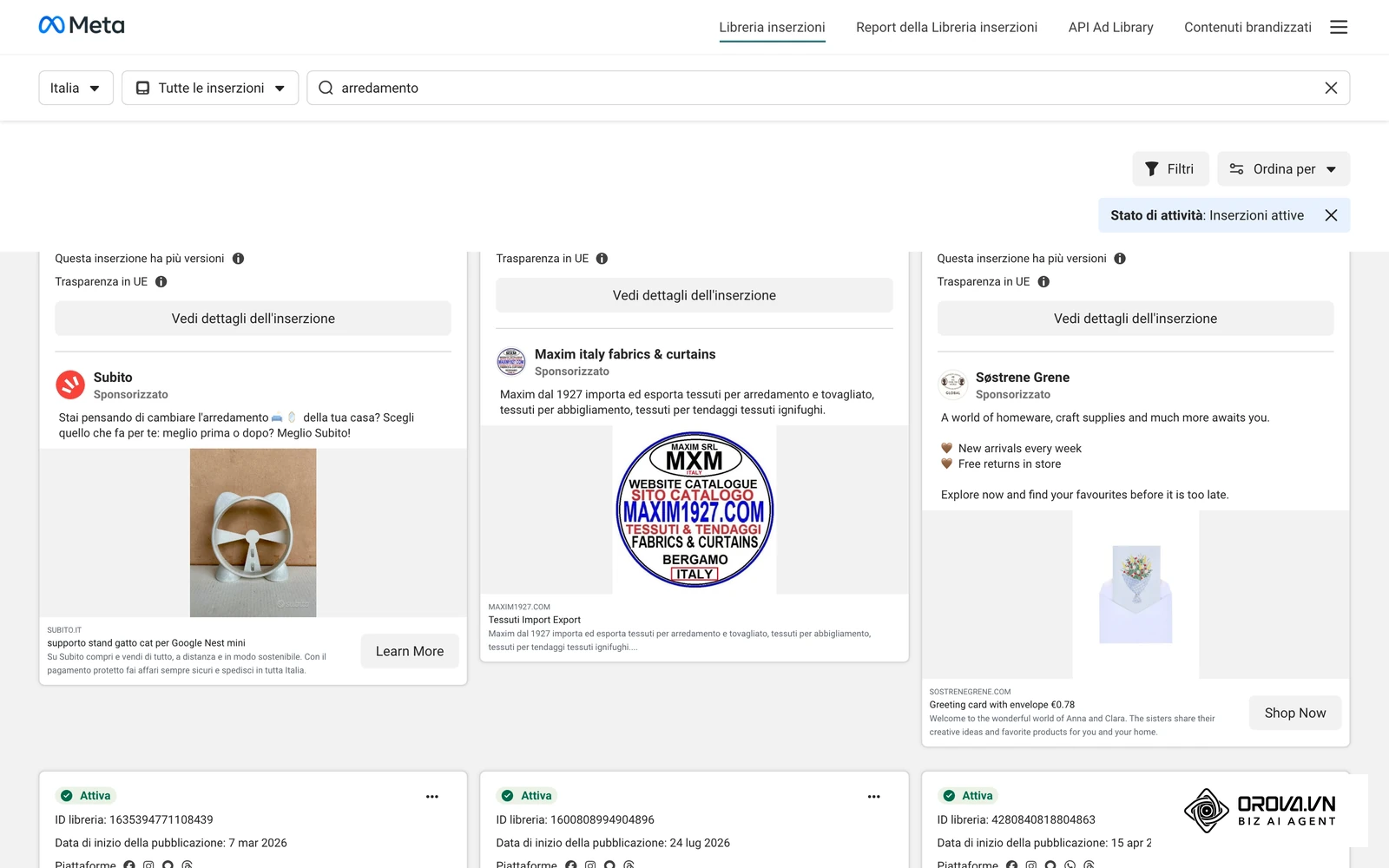Click Shop Now on Søstrene Grene ad
The height and width of the screenshot is (868, 1389).
click(1295, 713)
